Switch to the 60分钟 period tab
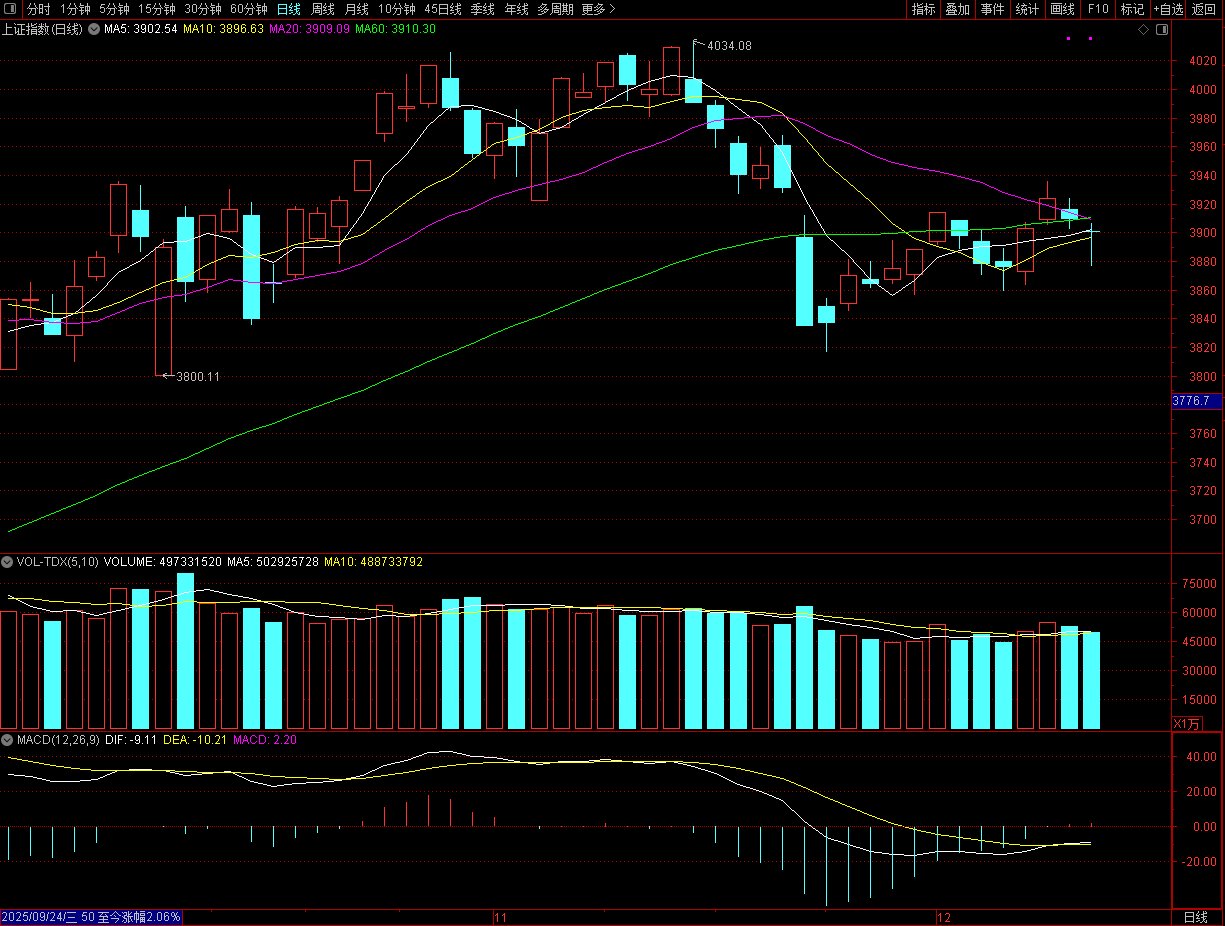 [248, 9]
